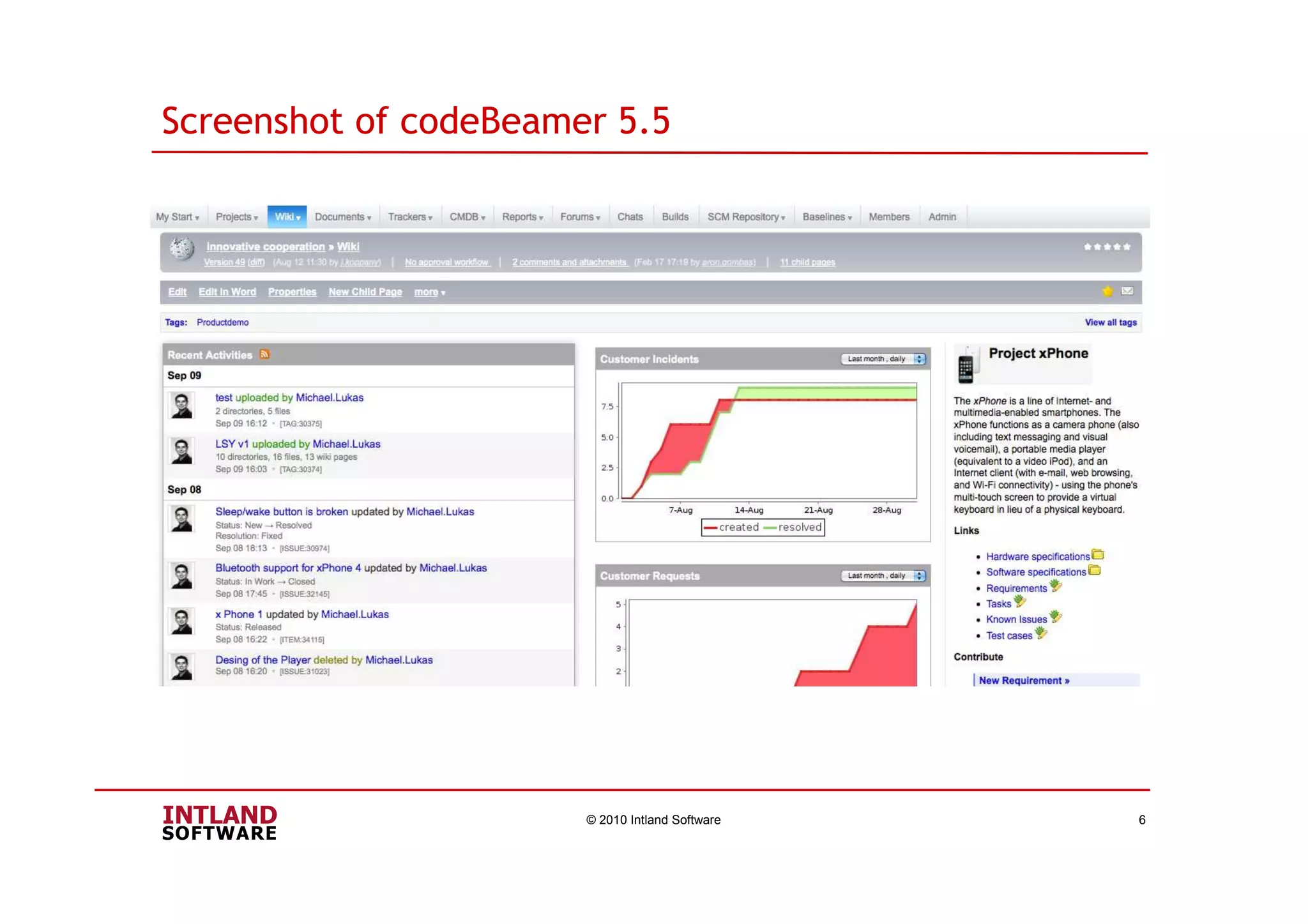Click the avatar beside Sleep/wake button activity
1308x924 pixels.
click(182, 519)
